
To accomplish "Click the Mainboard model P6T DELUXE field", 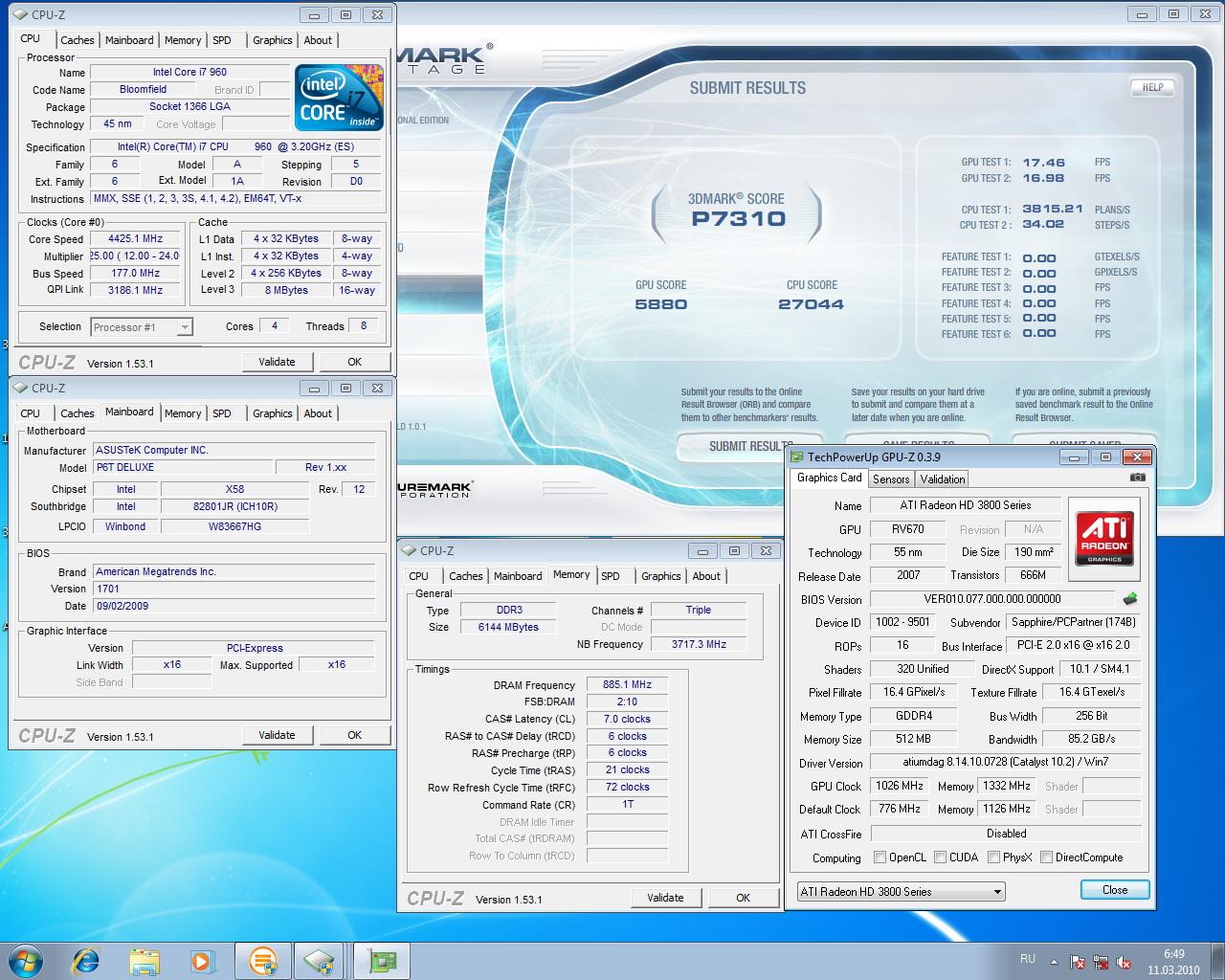I will coord(182,468).
